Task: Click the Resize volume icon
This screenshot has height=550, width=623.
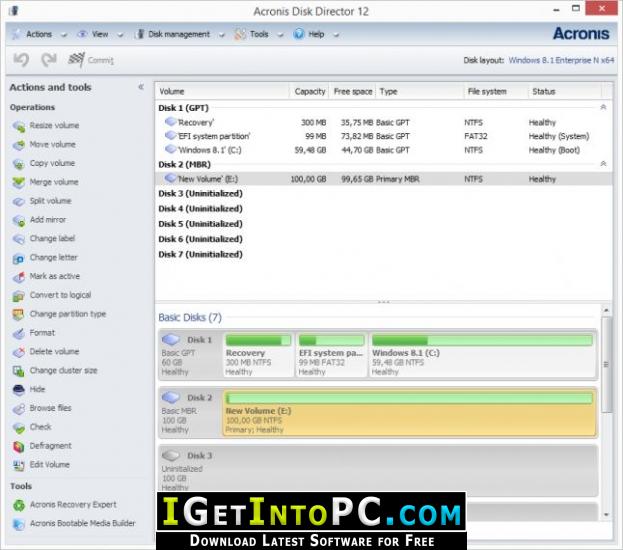Action: tap(19, 126)
